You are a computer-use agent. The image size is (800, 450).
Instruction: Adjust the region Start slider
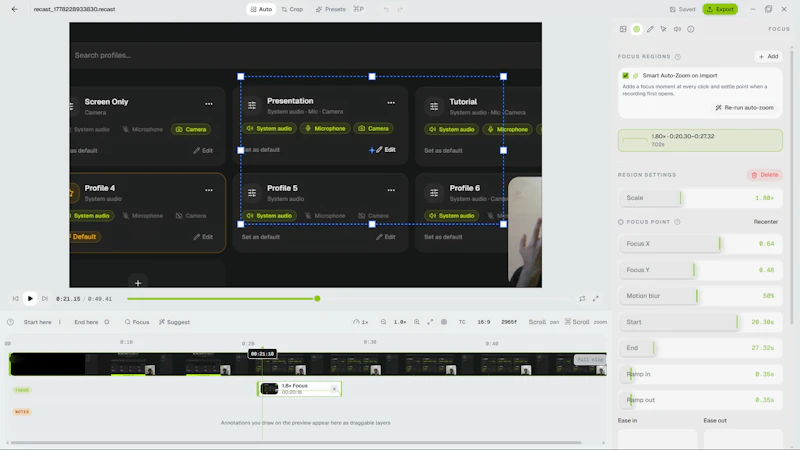pos(700,322)
